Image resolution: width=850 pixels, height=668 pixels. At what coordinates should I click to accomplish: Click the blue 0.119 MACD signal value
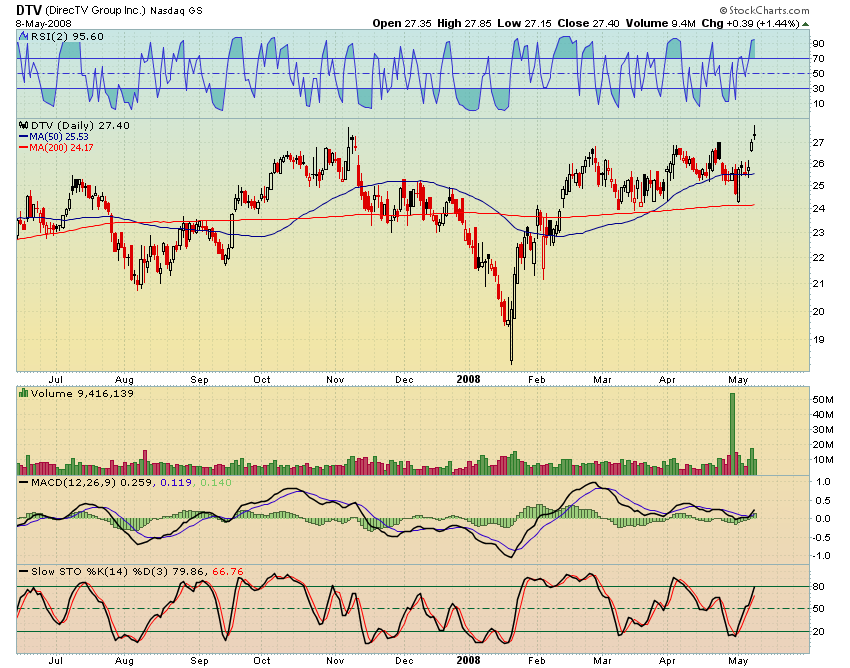point(176,482)
